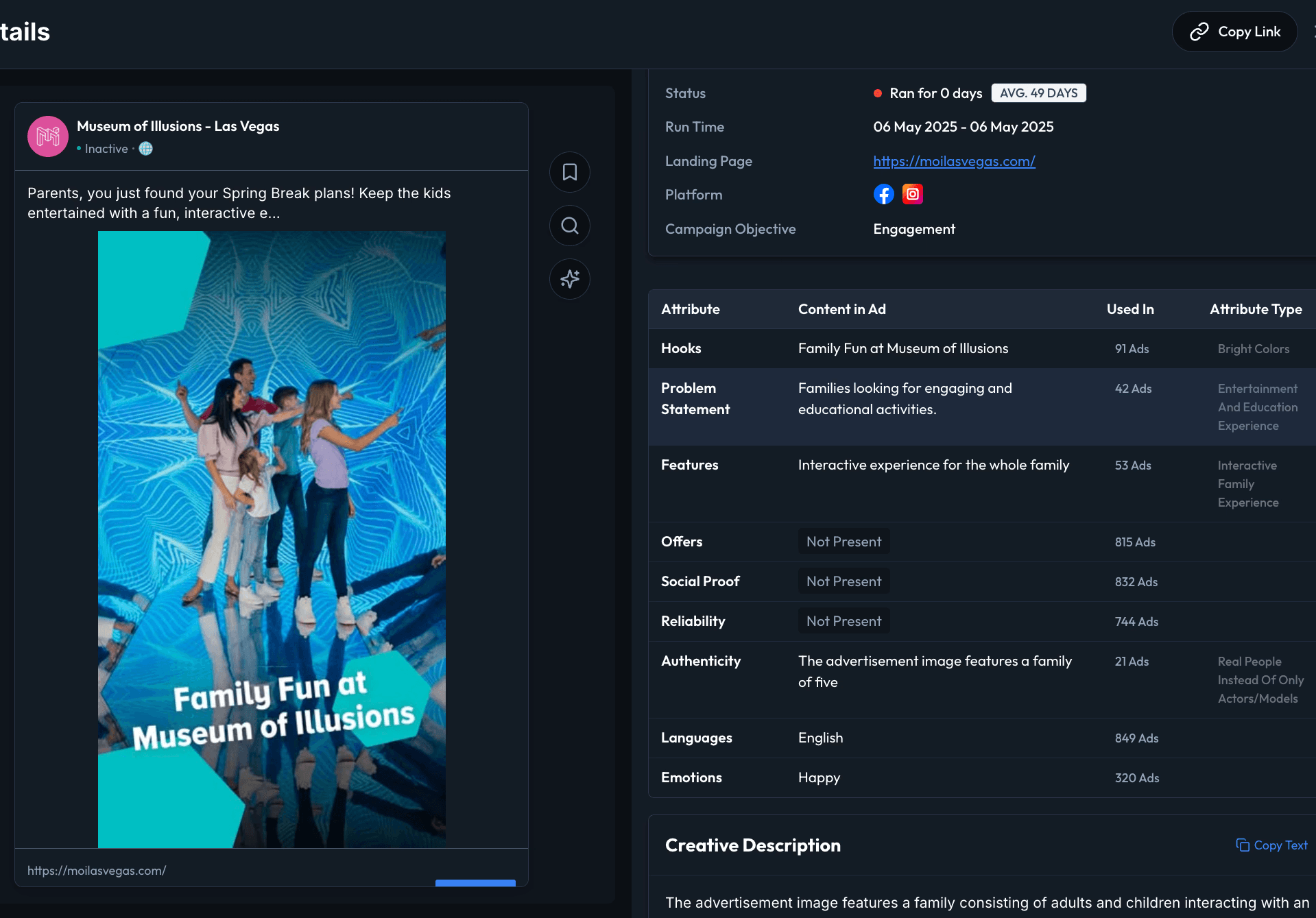Click '21 Ads' in the Authenticity row

[x=1132, y=662]
